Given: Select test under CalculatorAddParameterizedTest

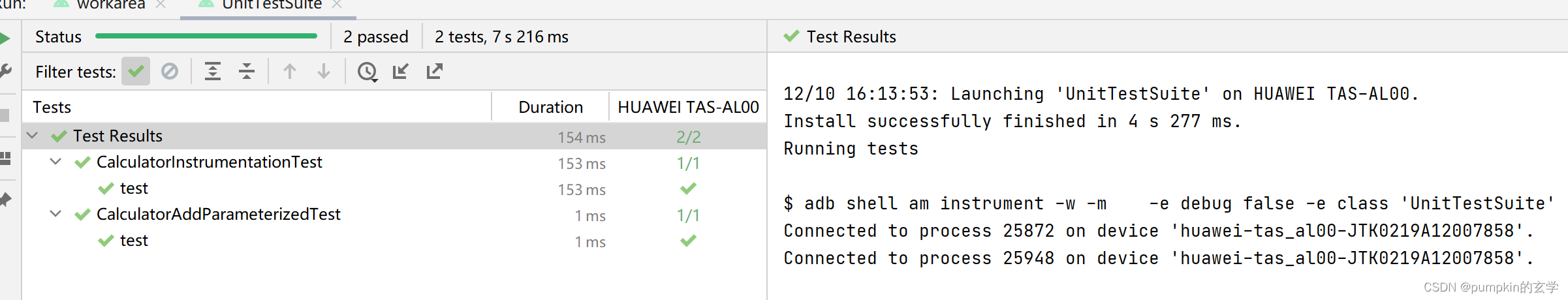Looking at the screenshot, I should (x=134, y=241).
